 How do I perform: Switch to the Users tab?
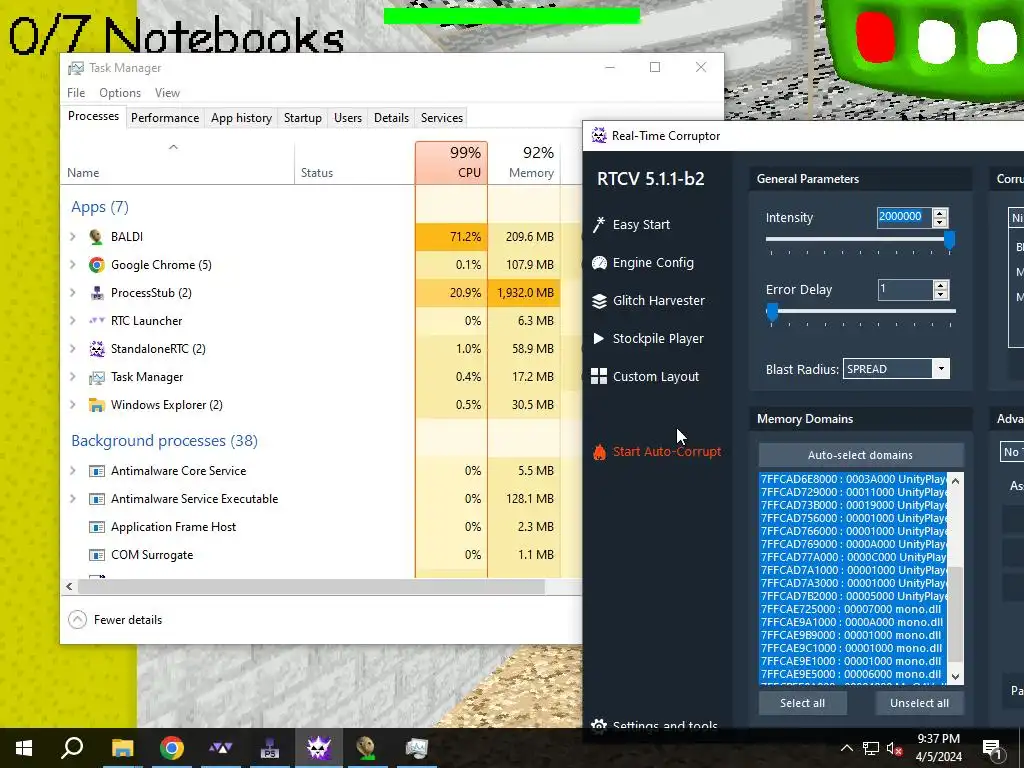pyautogui.click(x=347, y=118)
